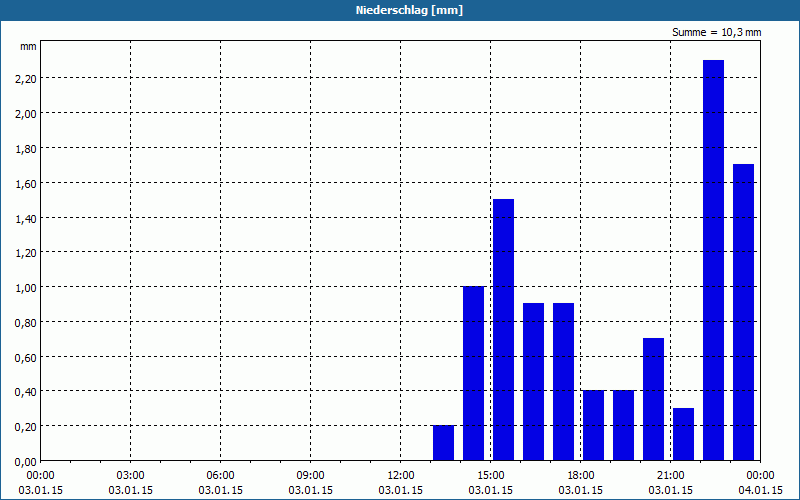Image resolution: width=800 pixels, height=500 pixels.
Task: Click the 2,20 y-axis value label
Action: (26, 79)
